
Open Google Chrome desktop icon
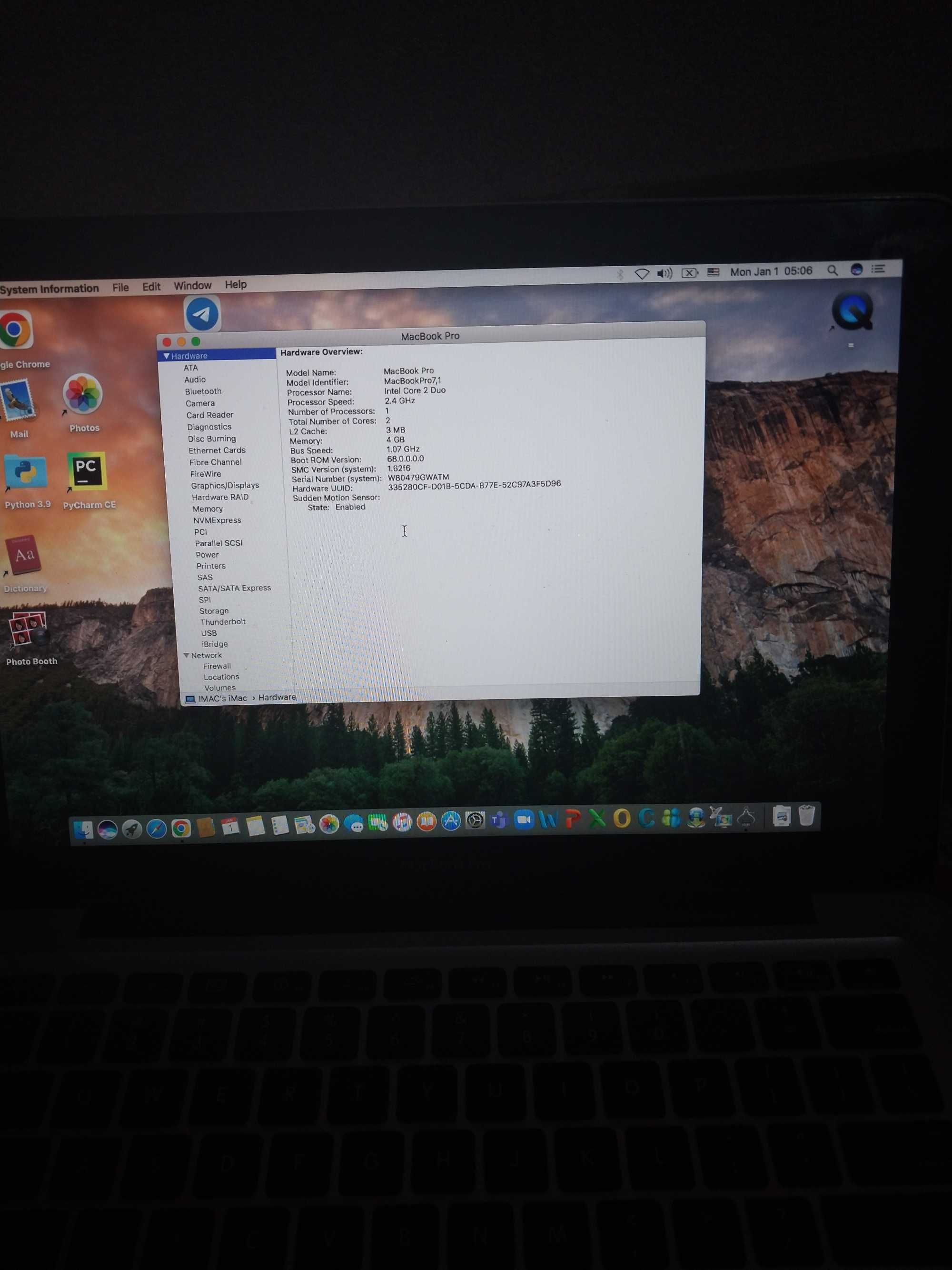coord(16,330)
